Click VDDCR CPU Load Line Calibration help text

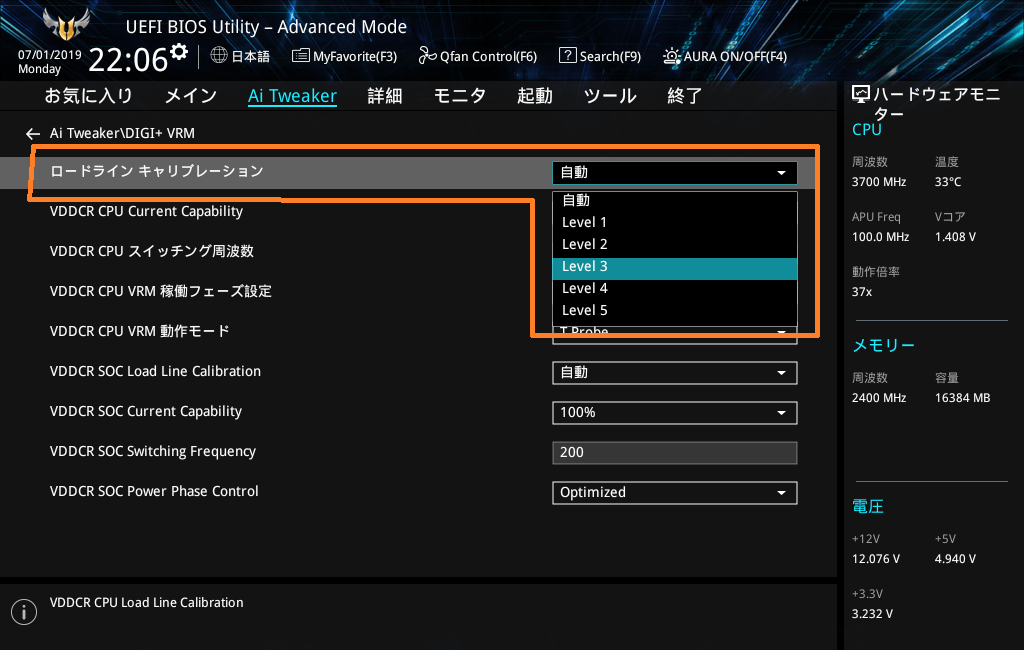pyautogui.click(x=146, y=603)
